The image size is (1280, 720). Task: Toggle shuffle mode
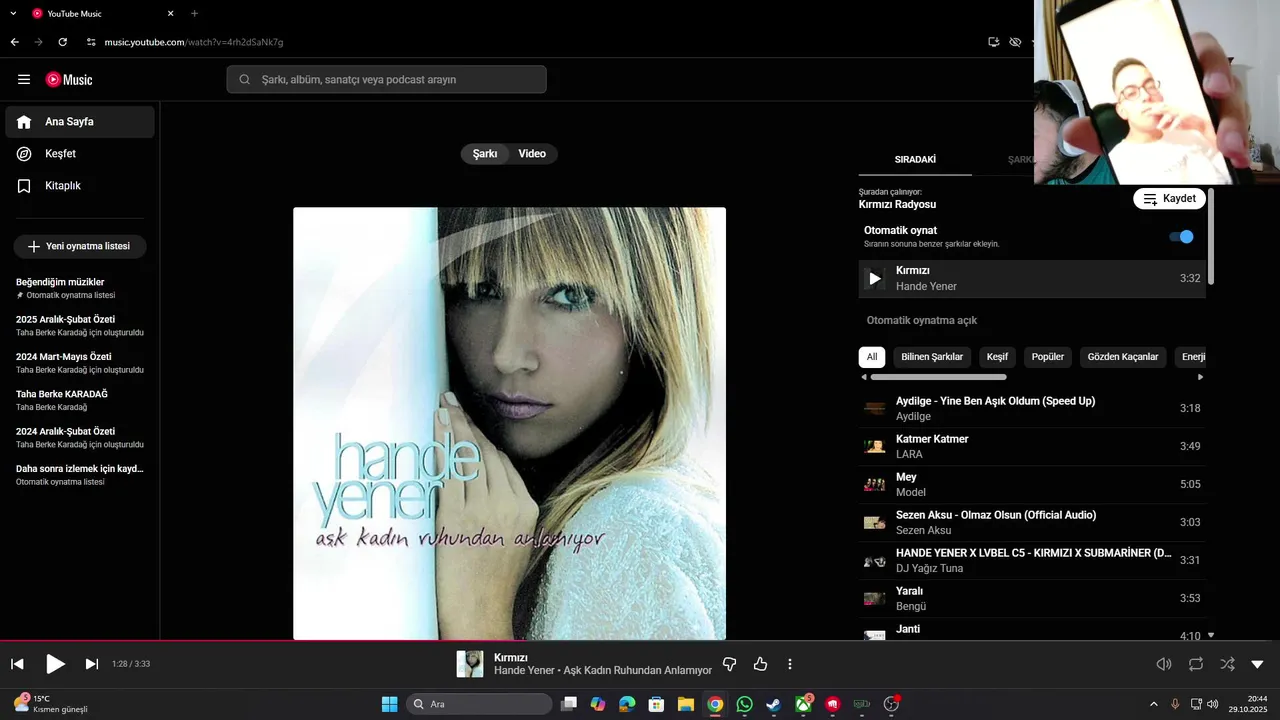click(x=1227, y=664)
